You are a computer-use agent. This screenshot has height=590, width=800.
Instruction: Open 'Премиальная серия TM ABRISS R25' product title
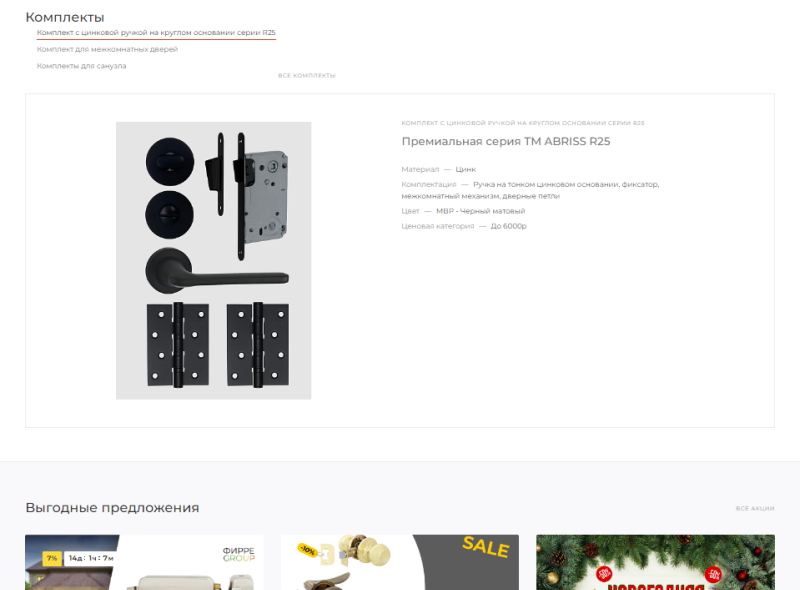[x=506, y=141]
